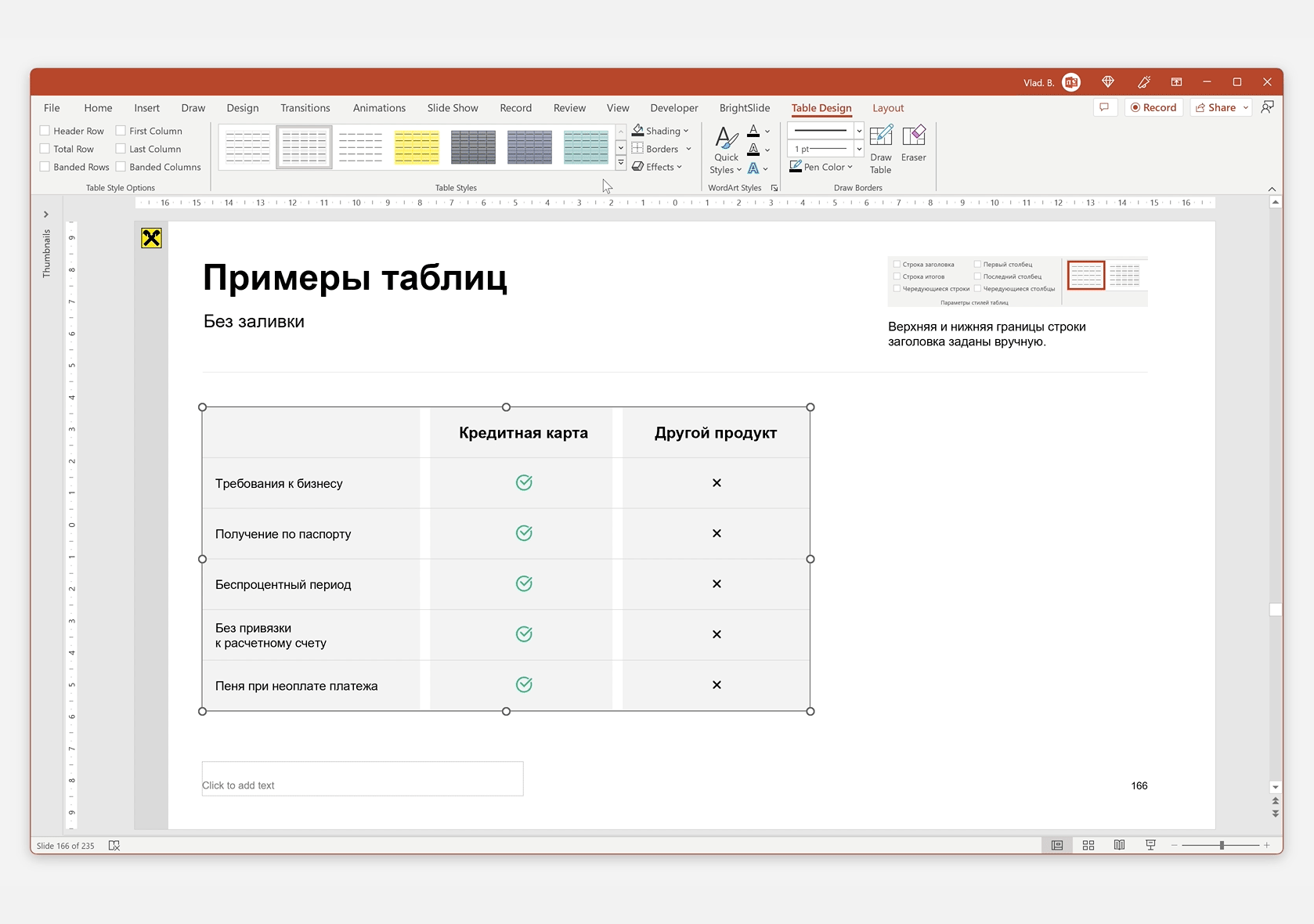The height and width of the screenshot is (924, 1314).
Task: Apply the yellow table style thumbnail
Action: [417, 147]
